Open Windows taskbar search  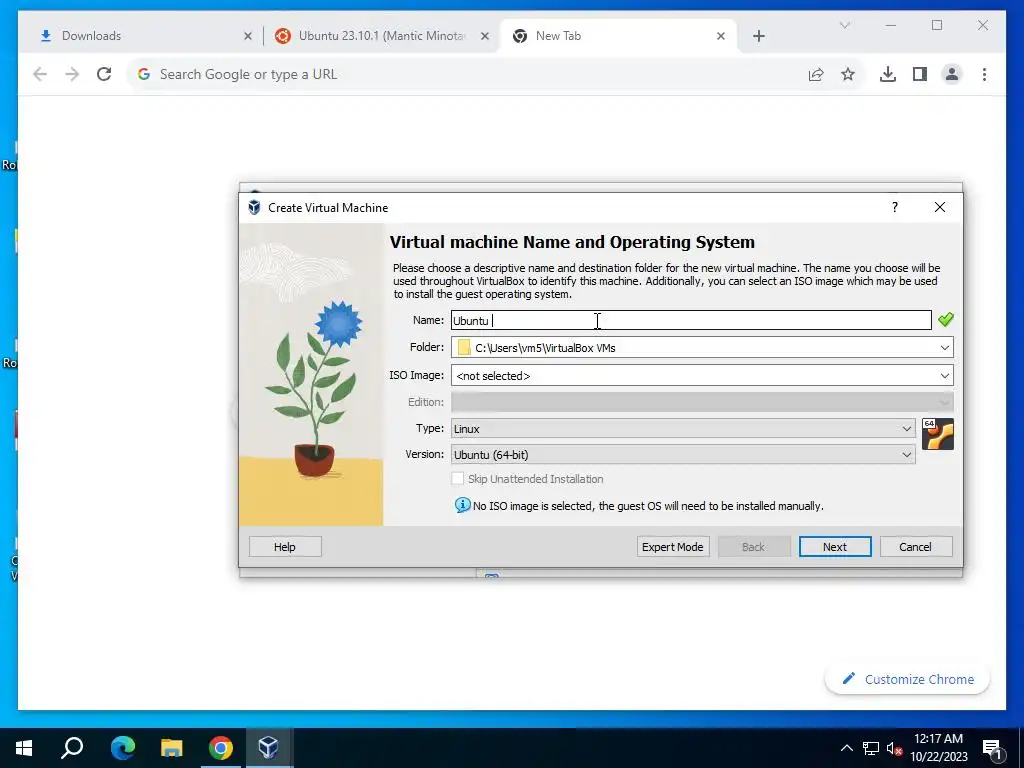click(72, 748)
